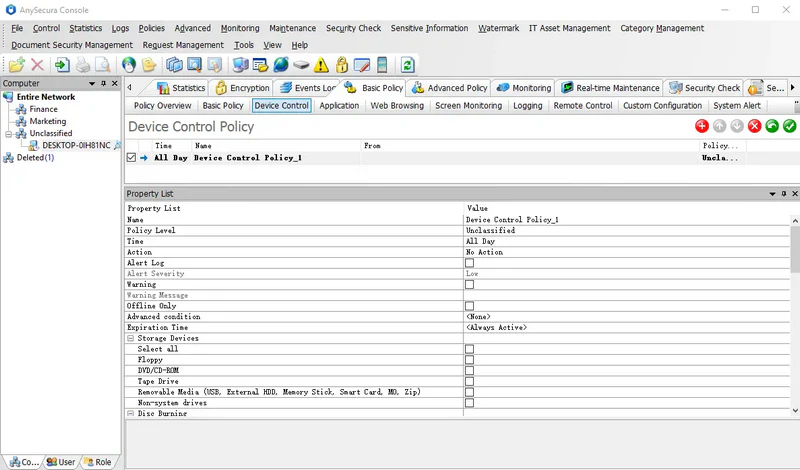Check Select all under Storage Devices
800x470 pixels.
click(x=469, y=349)
